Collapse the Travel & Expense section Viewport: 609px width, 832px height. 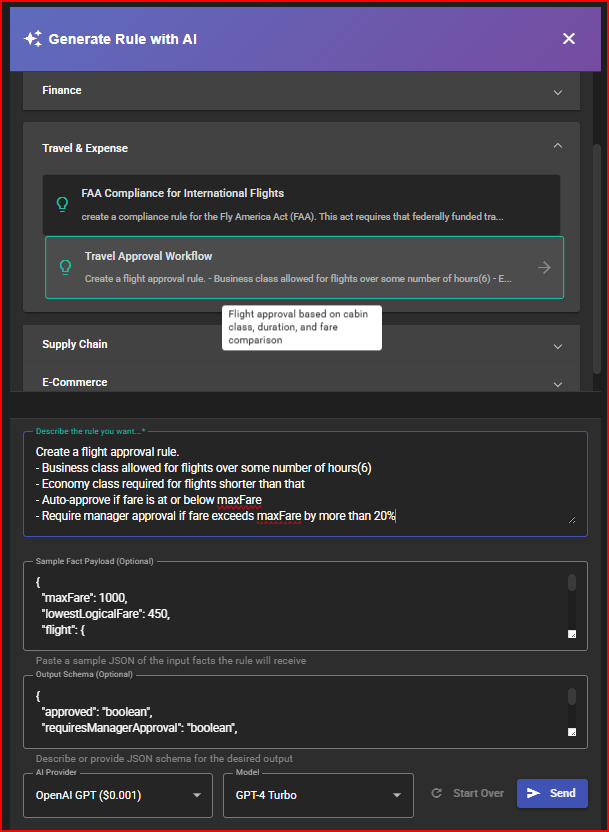coord(557,148)
